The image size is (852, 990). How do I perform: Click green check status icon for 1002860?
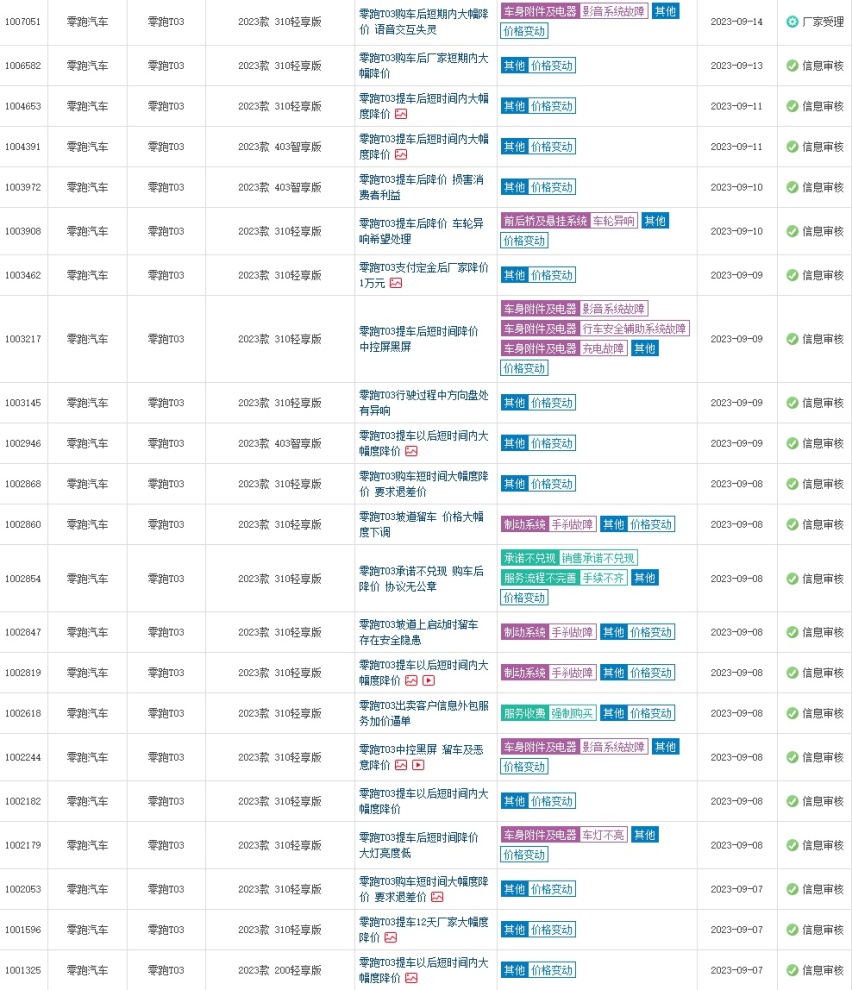click(792, 525)
